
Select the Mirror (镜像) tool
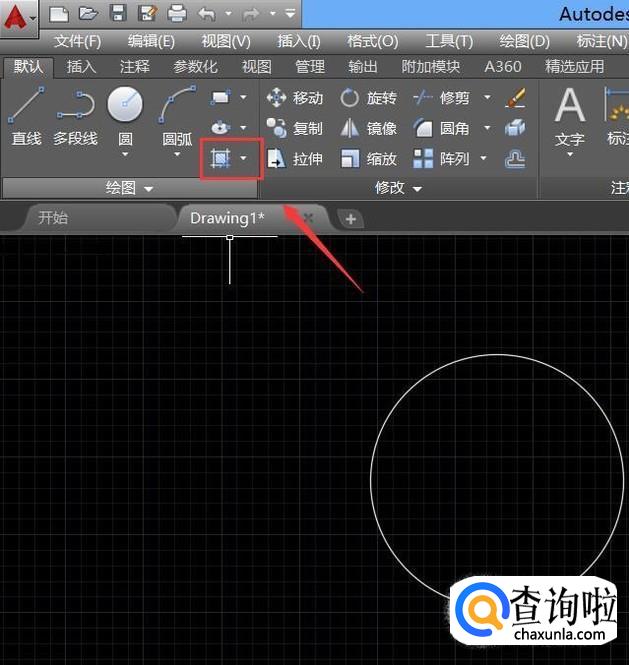click(x=368, y=129)
